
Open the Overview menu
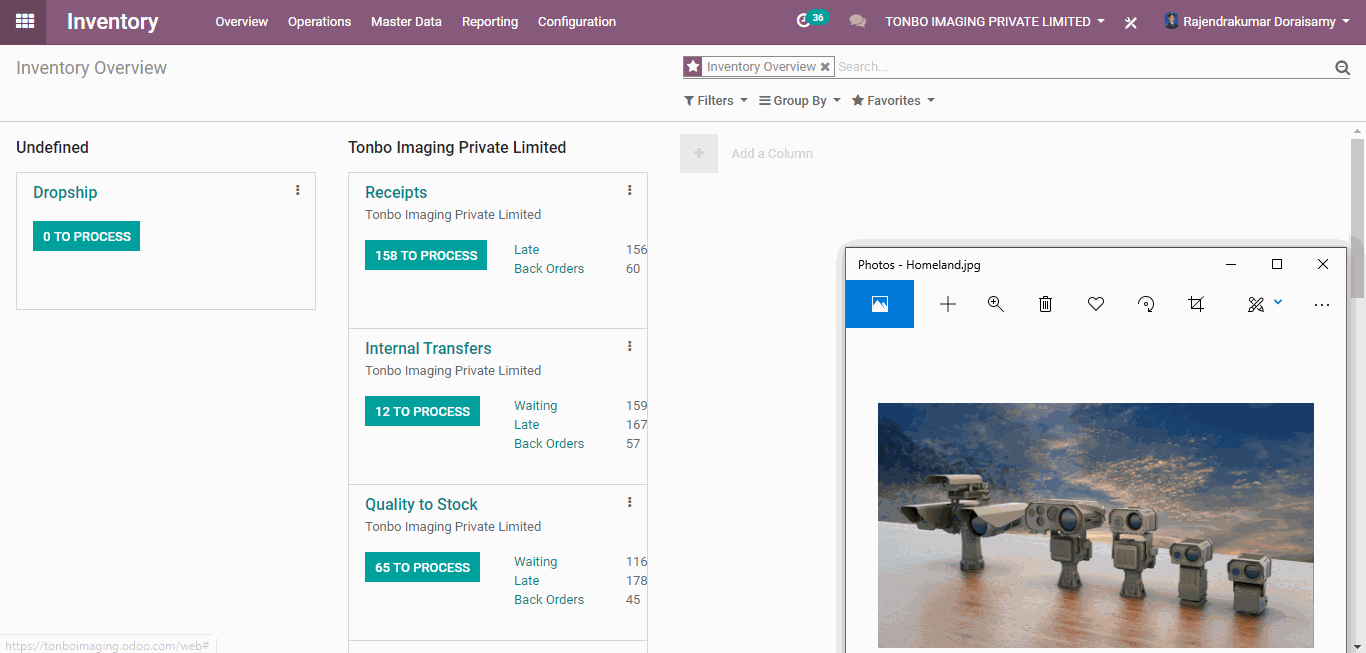coord(242,21)
